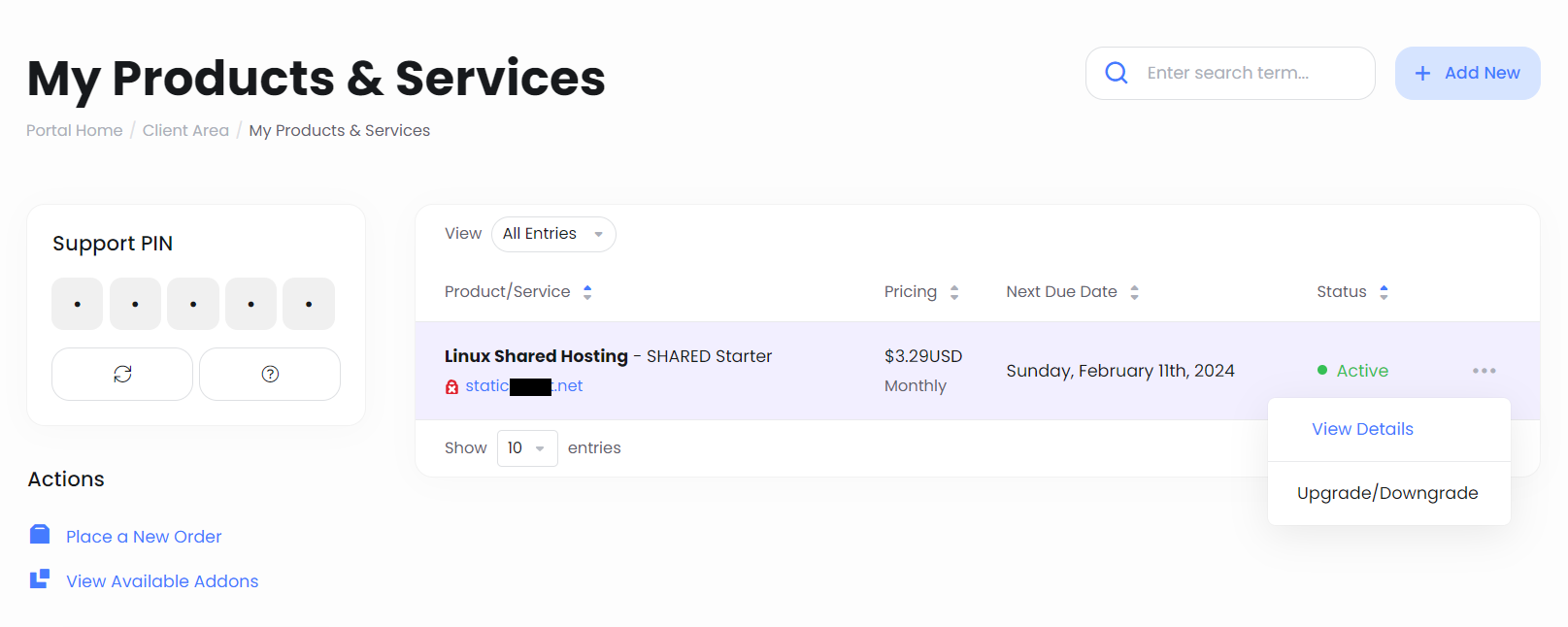
Task: Open the All Entries view dropdown
Action: [x=553, y=234]
